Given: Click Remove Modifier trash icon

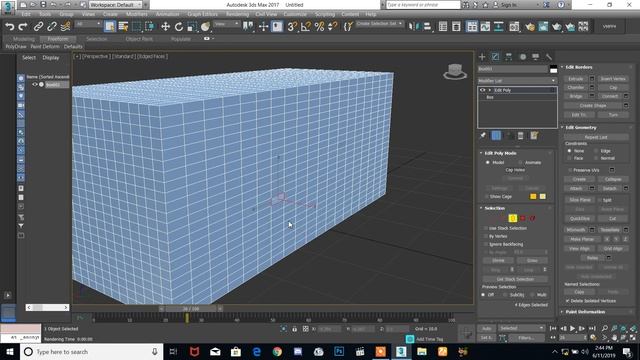Looking at the screenshot, I should pos(520,136).
